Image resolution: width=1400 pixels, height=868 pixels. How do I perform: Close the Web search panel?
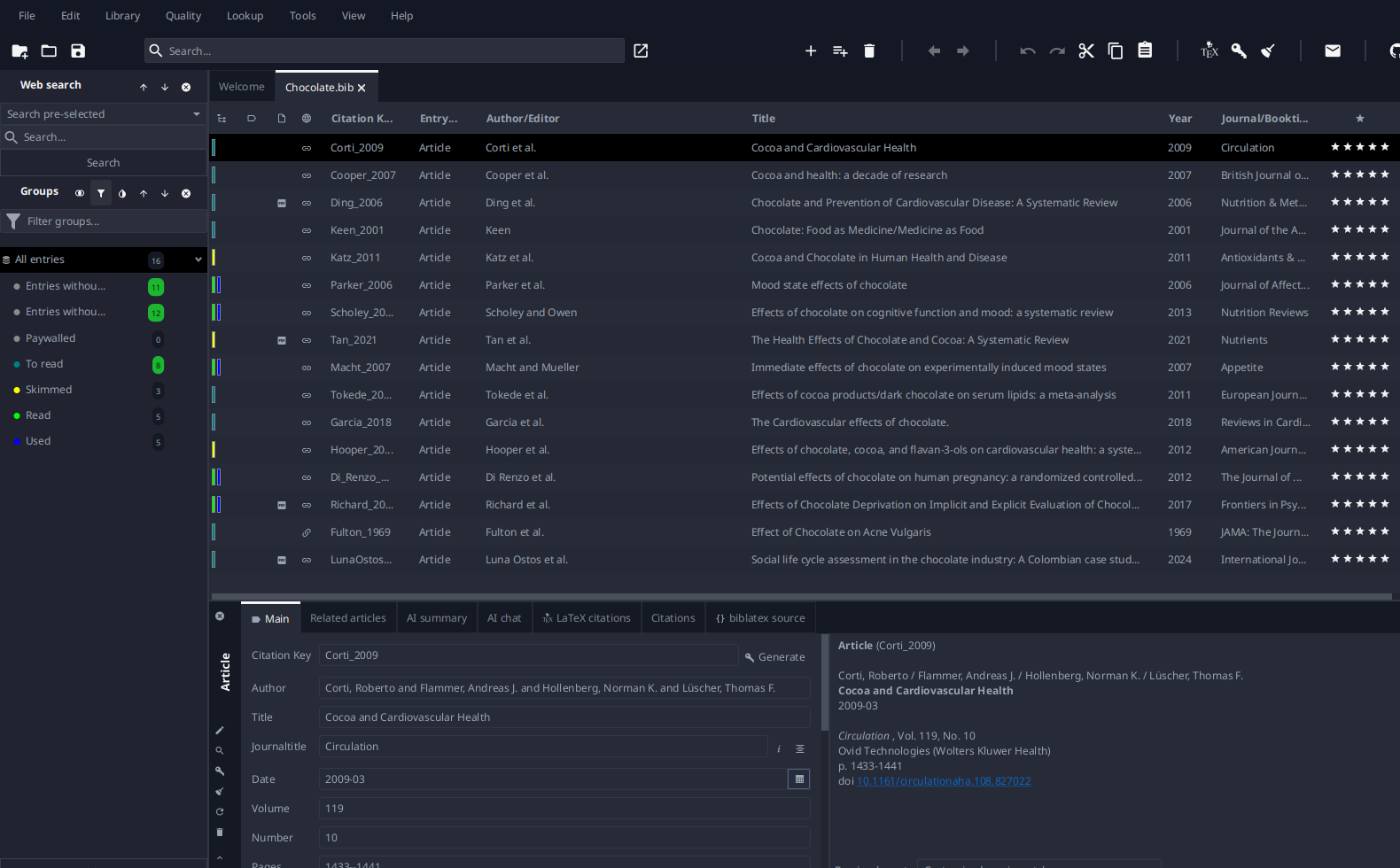pyautogui.click(x=186, y=87)
